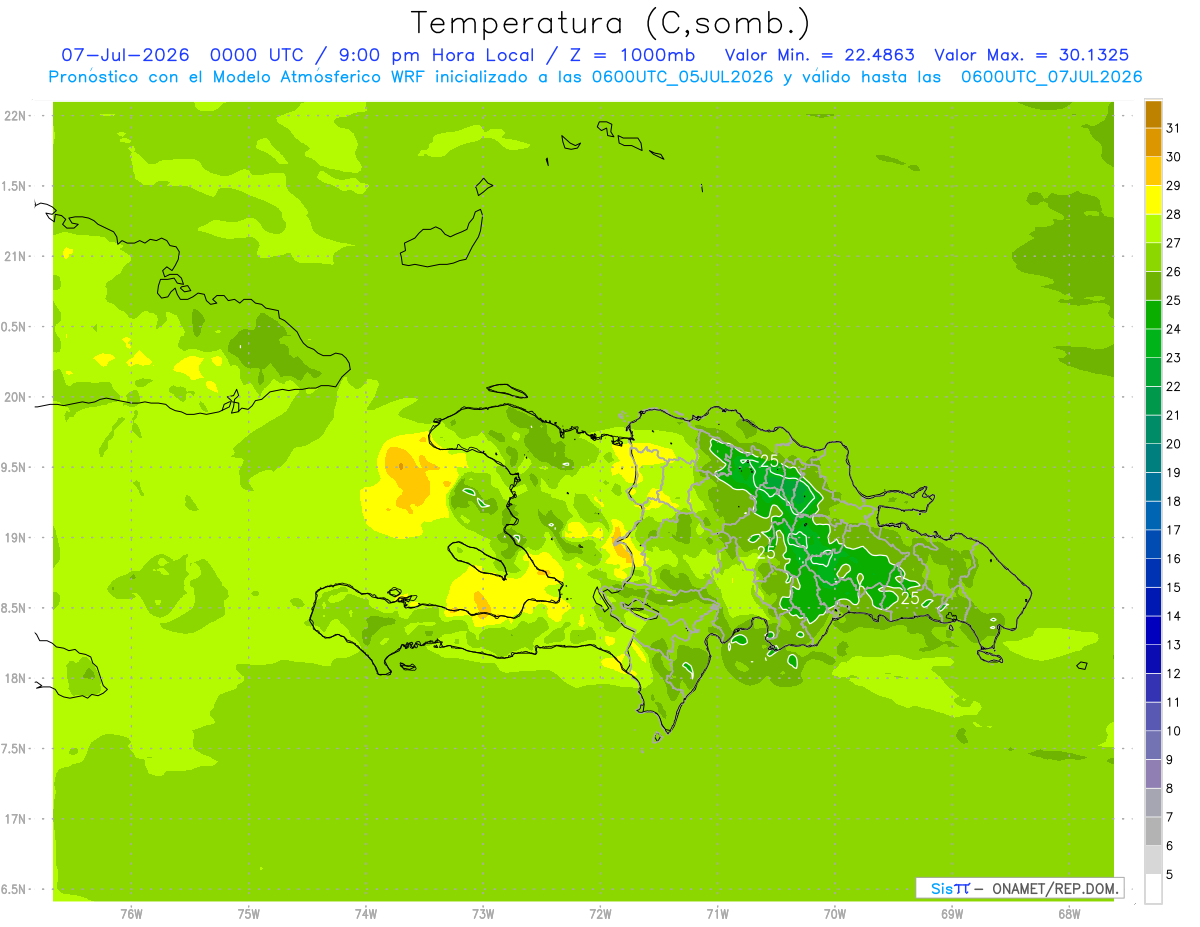Viewport: 1200px width, 927px height.
Task: Click the '21N' latitude axis label
Action: click(16, 257)
